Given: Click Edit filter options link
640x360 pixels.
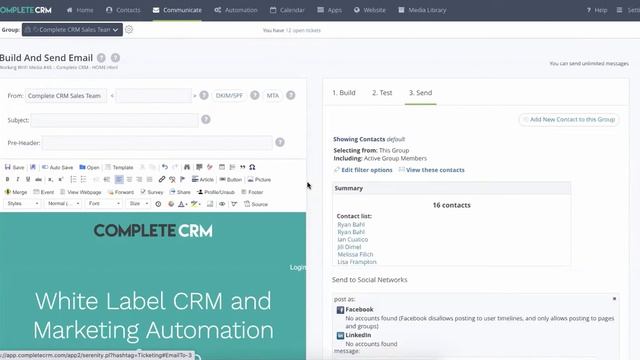Looking at the screenshot, I should [363, 170].
